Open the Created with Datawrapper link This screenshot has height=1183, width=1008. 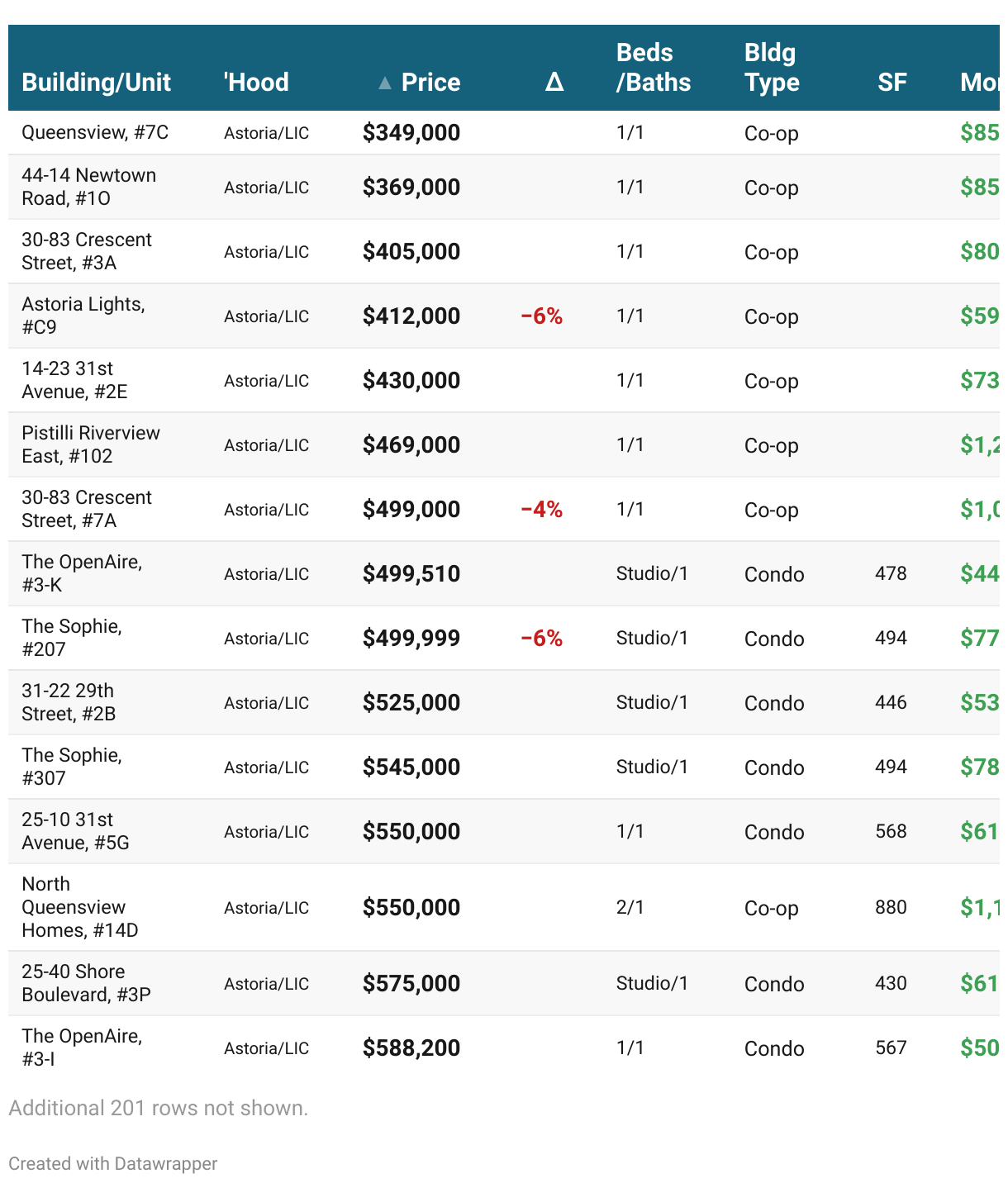pyautogui.click(x=113, y=1163)
